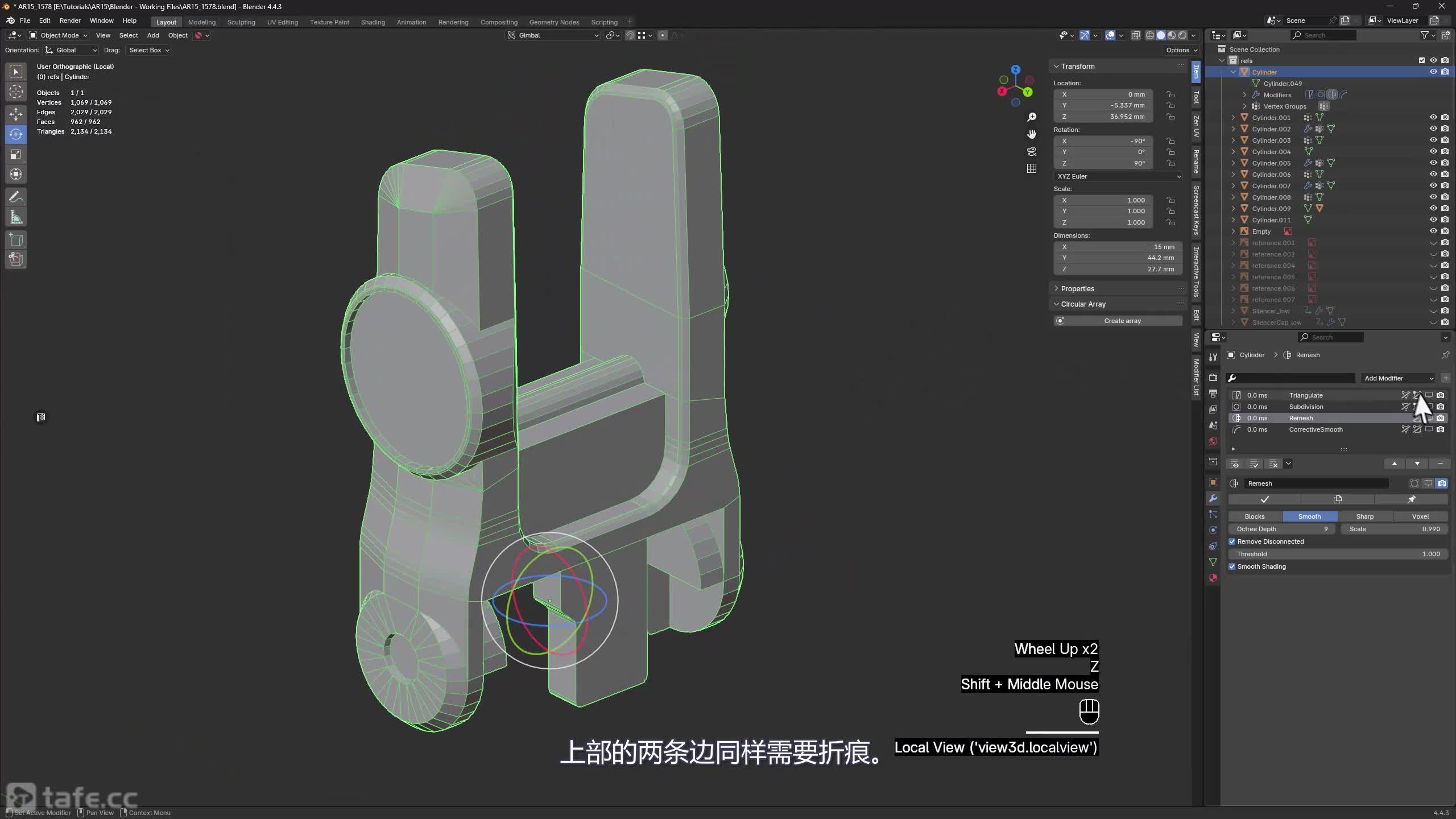The width and height of the screenshot is (1456, 819).
Task: Hide Cylinder.003 with its eye icon
Action: click(1433, 140)
